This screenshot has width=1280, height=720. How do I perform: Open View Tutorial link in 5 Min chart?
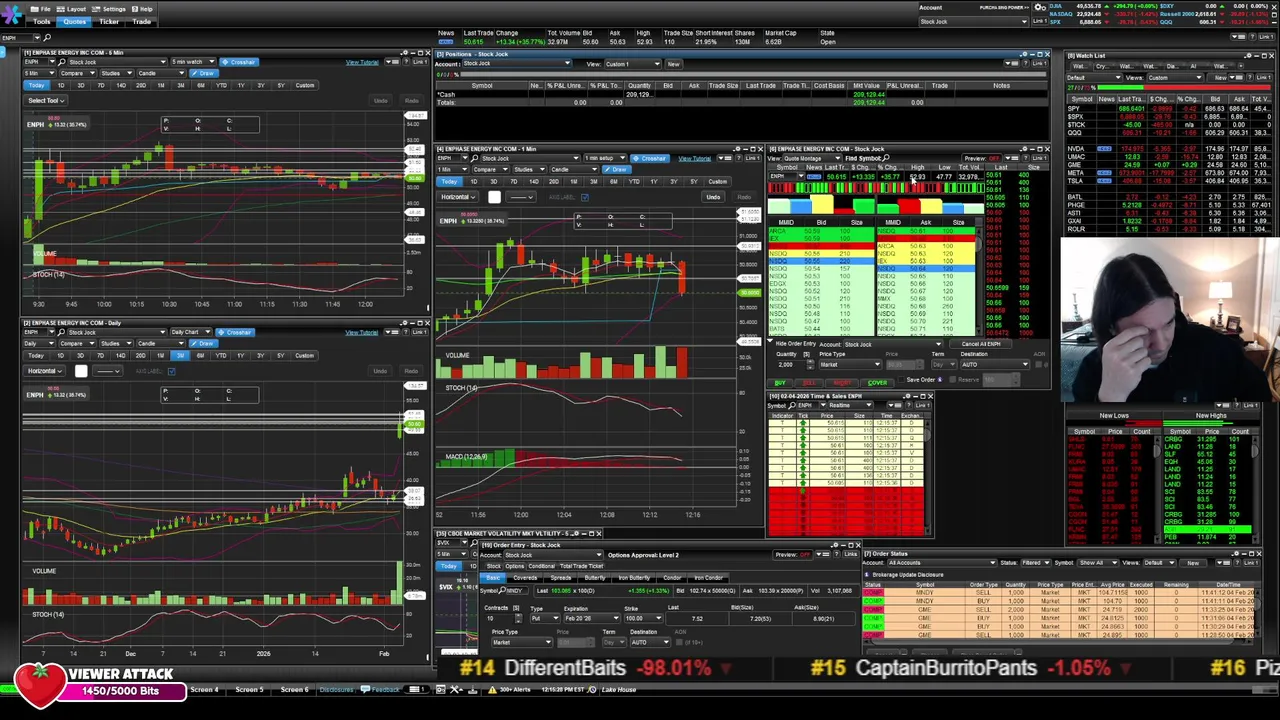(x=362, y=62)
